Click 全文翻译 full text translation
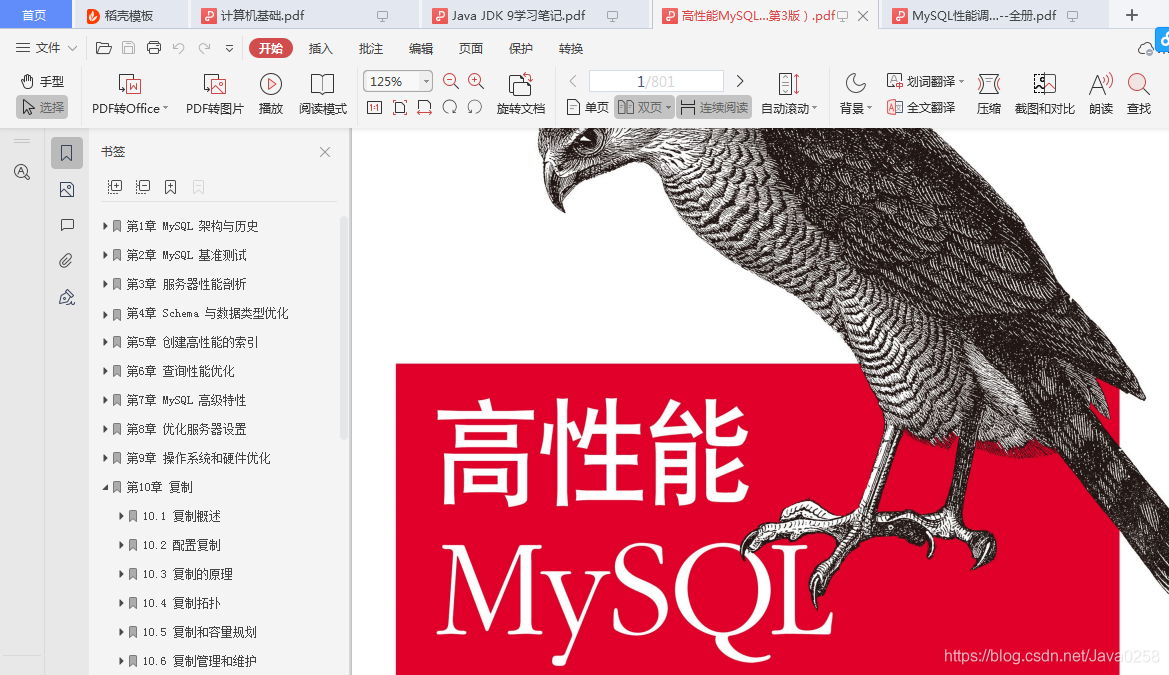Screen dimensions: 1169x675 coord(921,107)
